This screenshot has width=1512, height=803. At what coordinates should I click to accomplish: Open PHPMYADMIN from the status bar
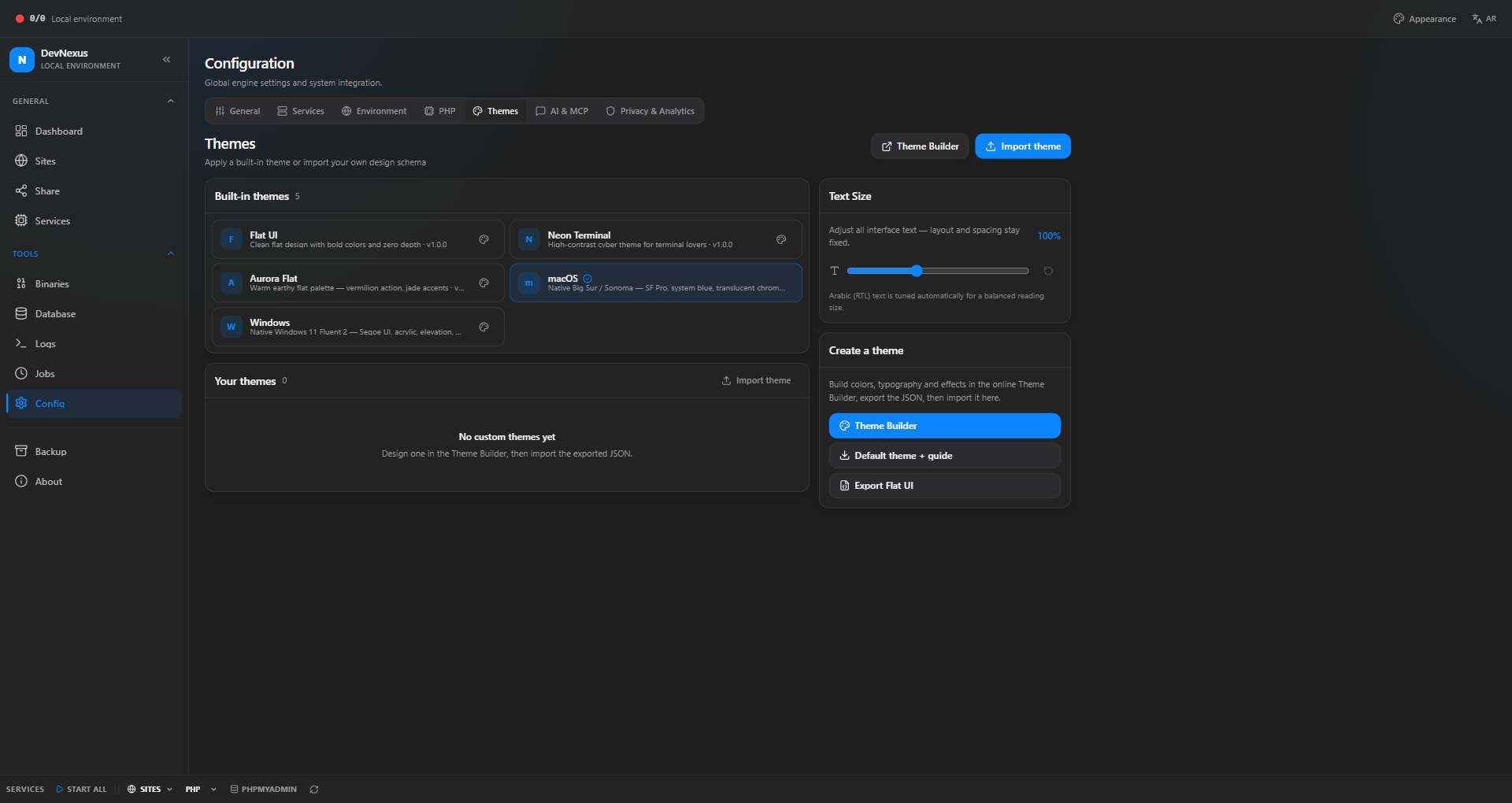(x=263, y=790)
